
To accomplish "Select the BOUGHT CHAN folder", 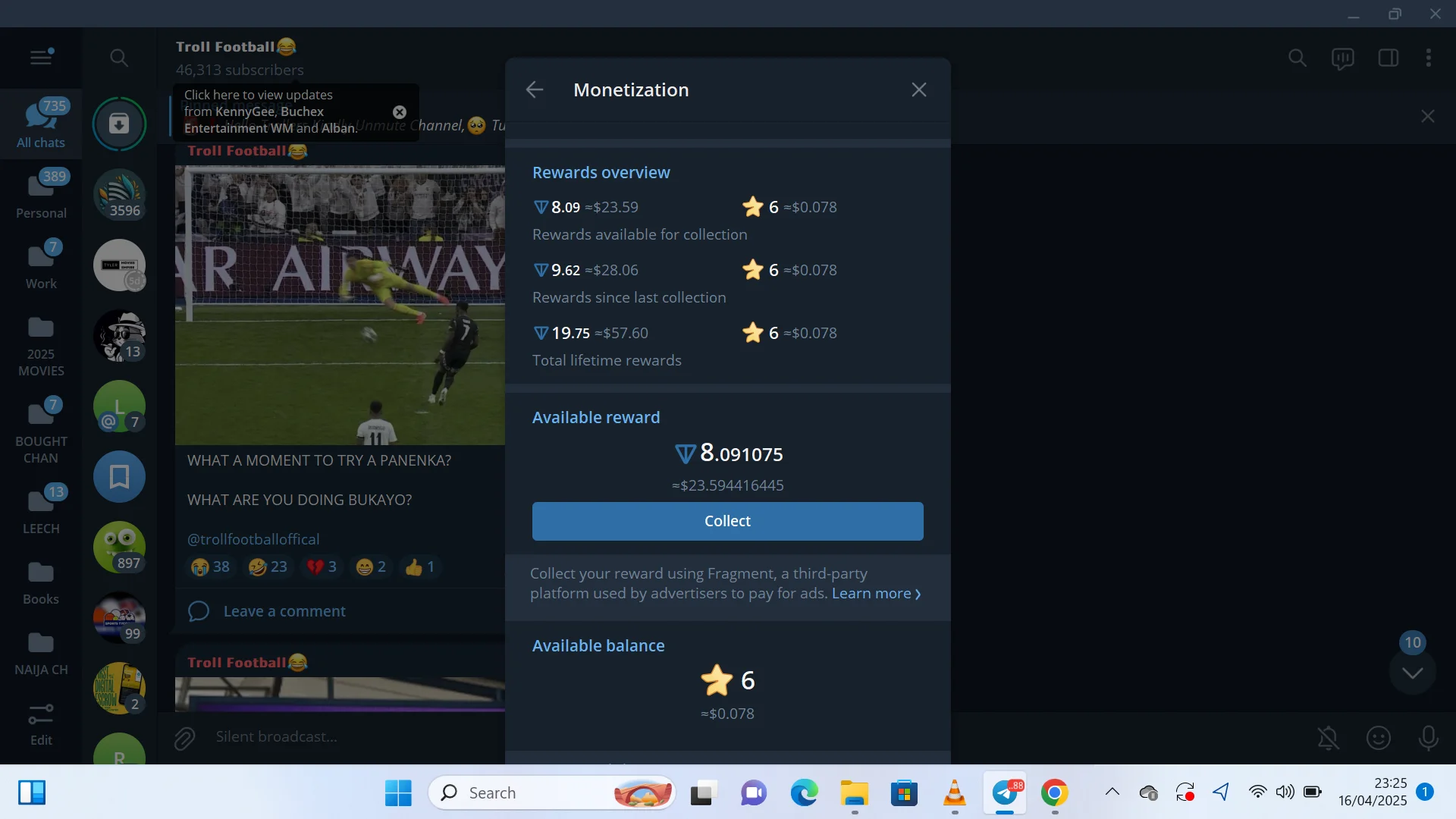I will point(41,431).
